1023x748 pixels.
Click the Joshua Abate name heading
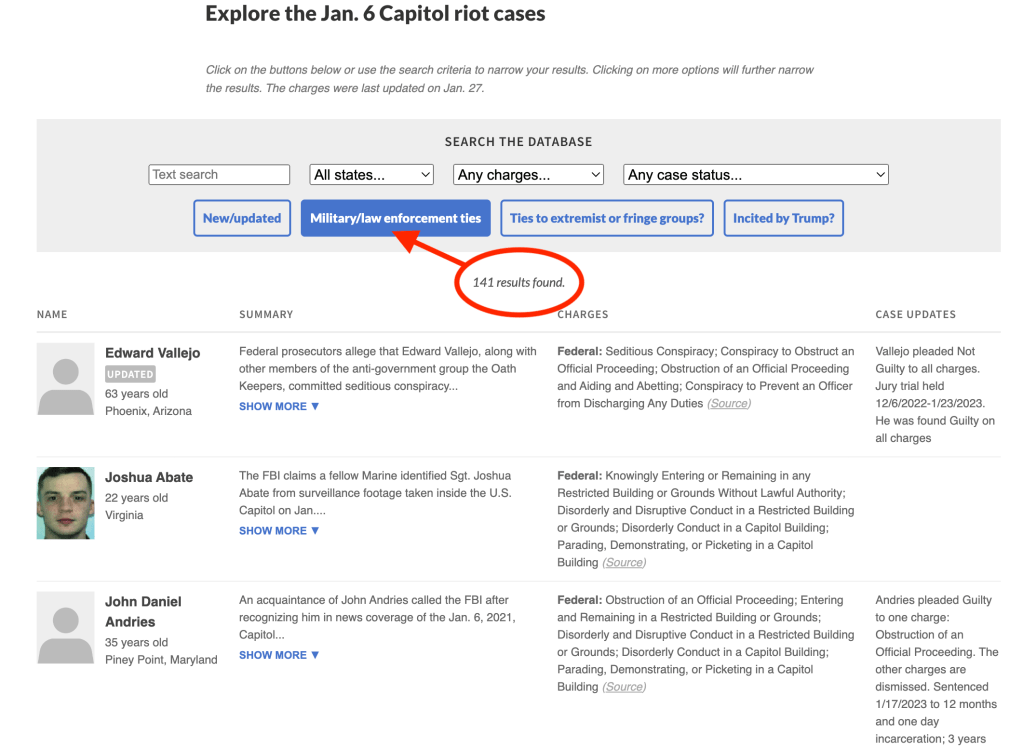[149, 477]
